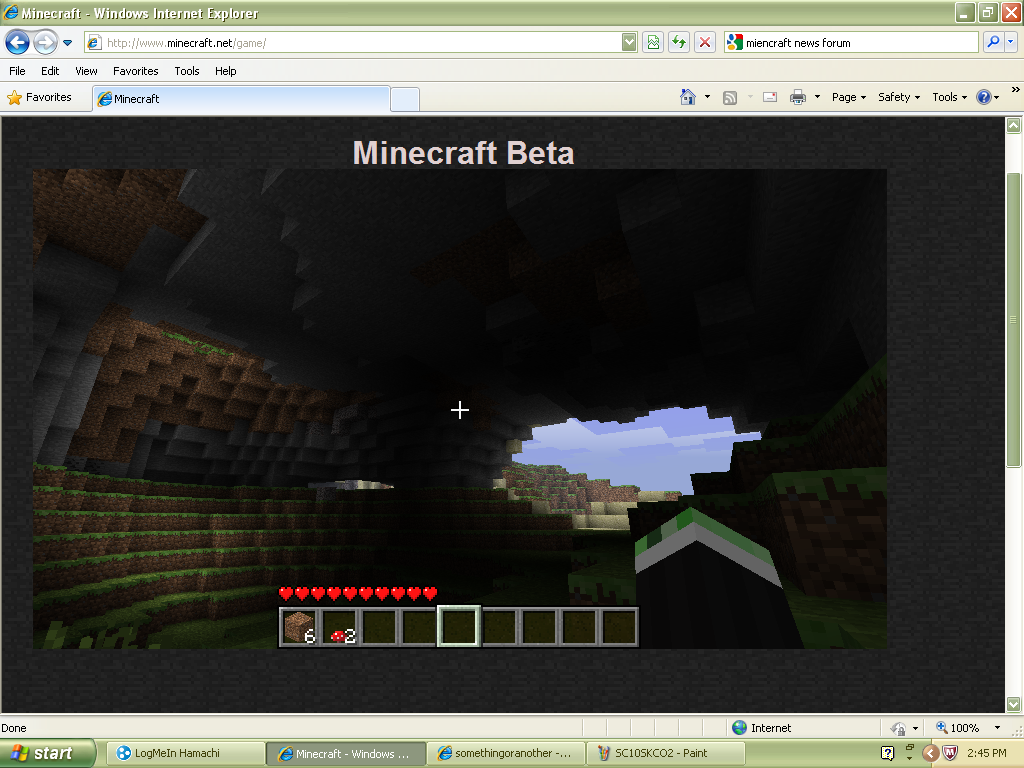This screenshot has height=768, width=1024.
Task: Select the last empty hotbar slot
Action: click(619, 627)
